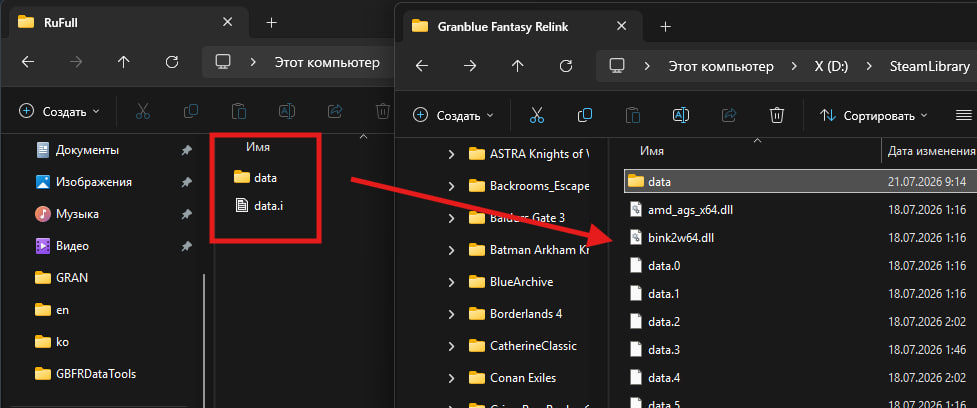Image resolution: width=977 pixels, height=408 pixels.
Task: Go forward in Granblue Fantasy Relink window
Action: click(x=470, y=65)
